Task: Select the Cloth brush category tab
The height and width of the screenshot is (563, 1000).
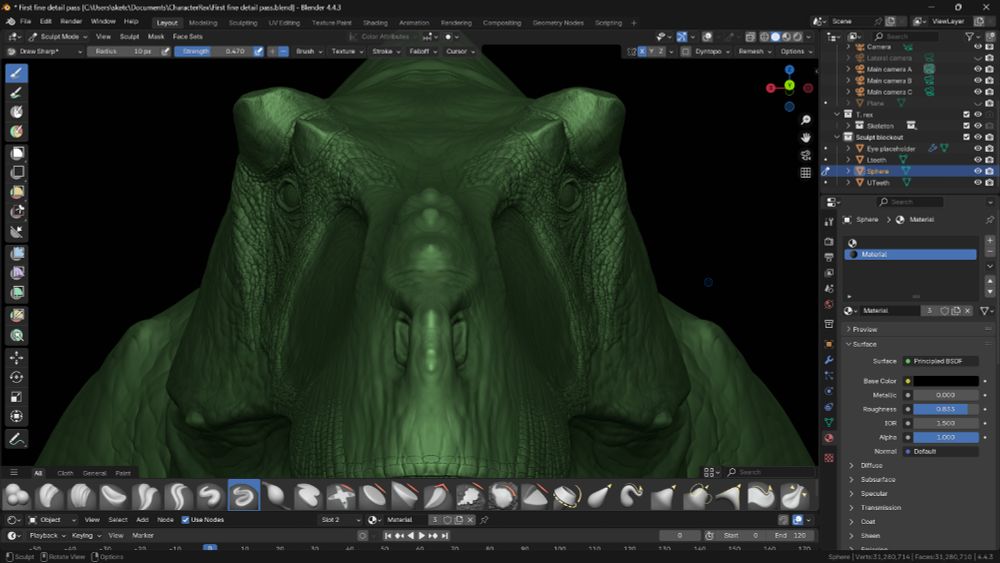Action: pyautogui.click(x=65, y=473)
